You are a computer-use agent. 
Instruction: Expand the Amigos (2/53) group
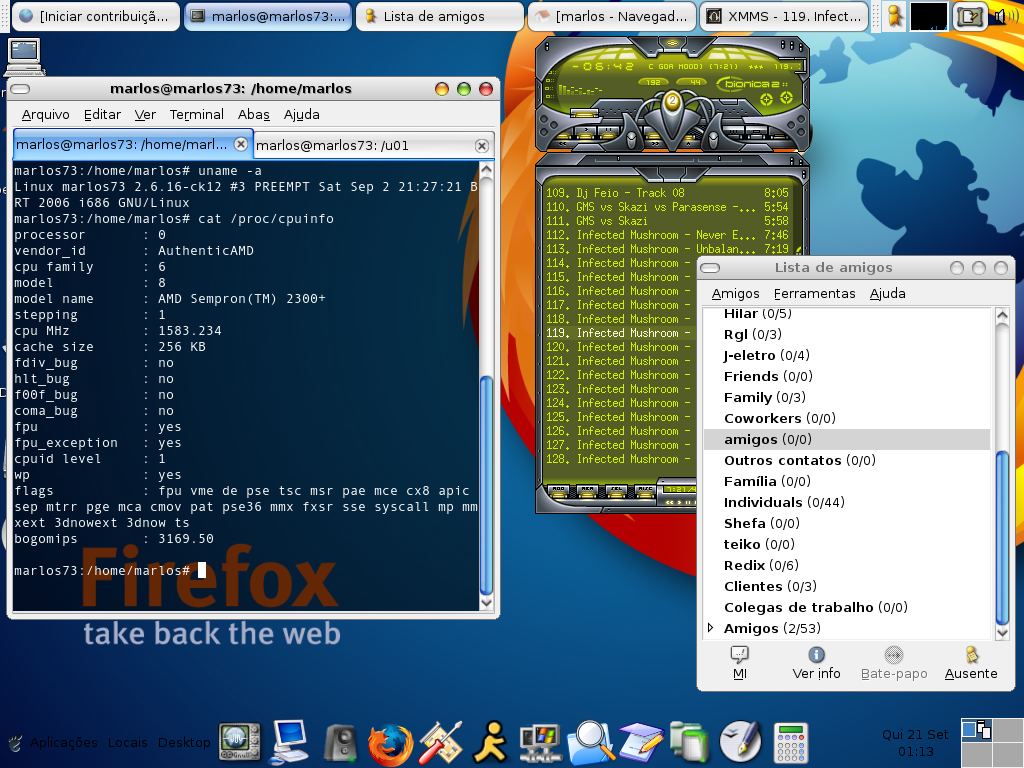point(711,628)
